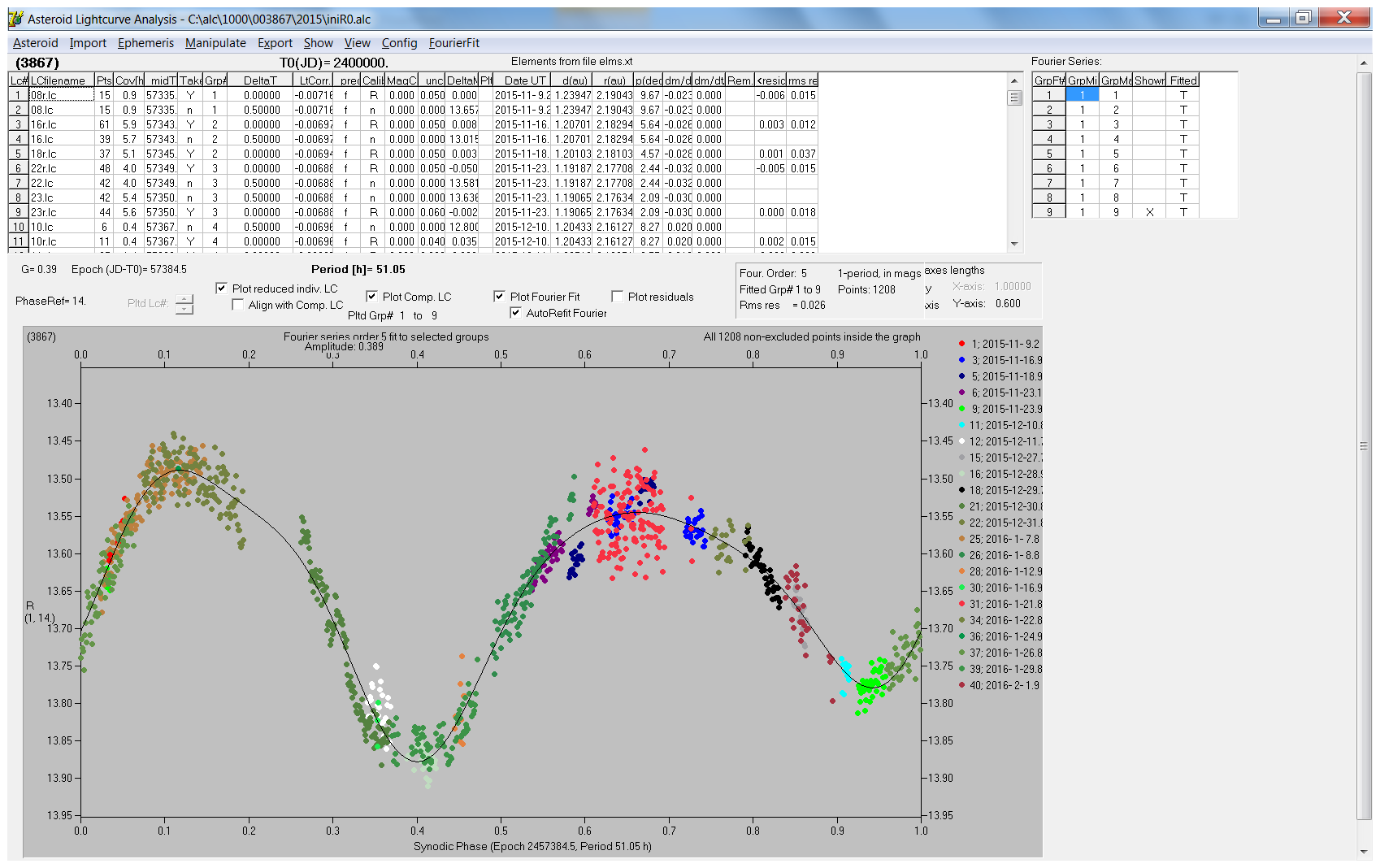Select file 23.lc in row 8
Image resolution: width=1380 pixels, height=868 pixels.
pos(62,197)
